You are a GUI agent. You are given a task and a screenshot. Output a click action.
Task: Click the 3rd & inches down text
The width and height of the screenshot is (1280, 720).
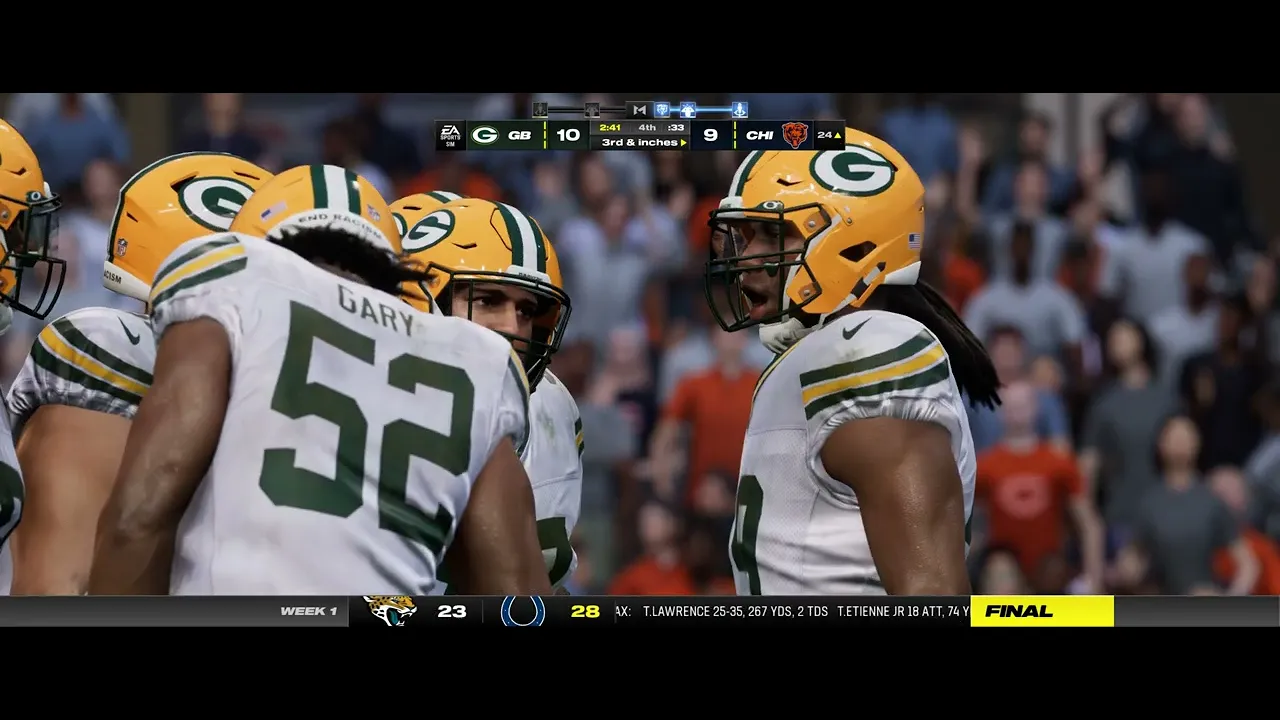pos(639,143)
